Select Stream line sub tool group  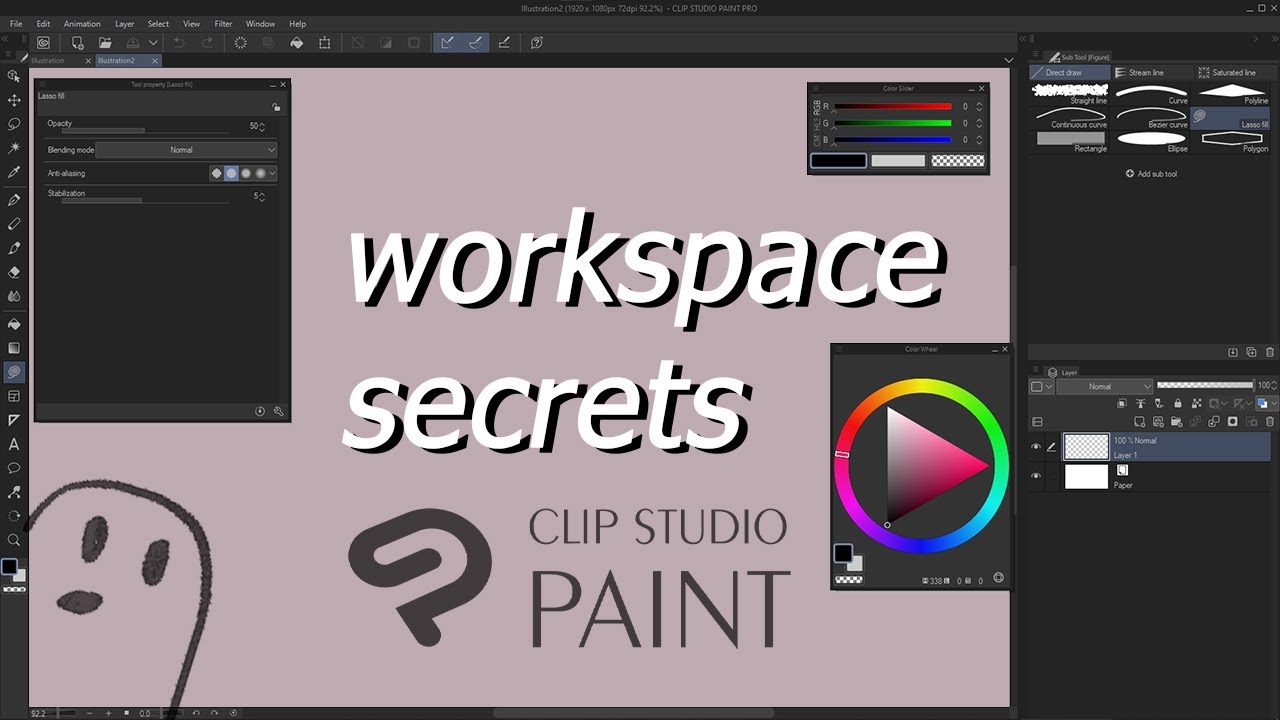click(1153, 73)
